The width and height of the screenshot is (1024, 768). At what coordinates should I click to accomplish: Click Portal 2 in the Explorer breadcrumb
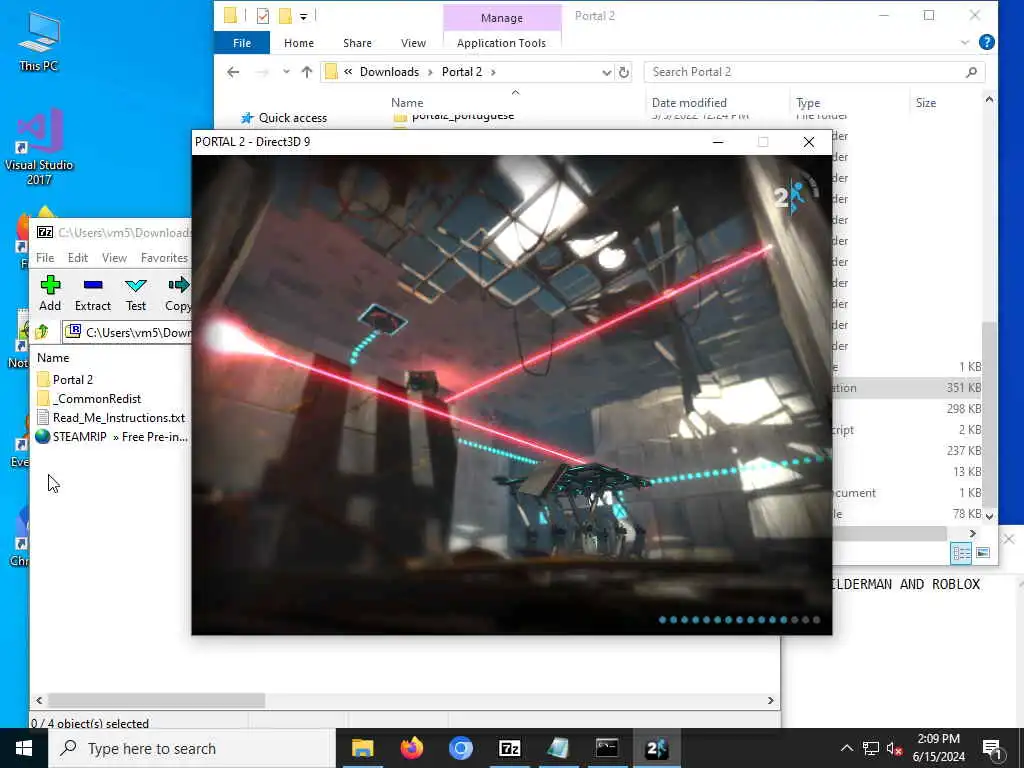(462, 72)
